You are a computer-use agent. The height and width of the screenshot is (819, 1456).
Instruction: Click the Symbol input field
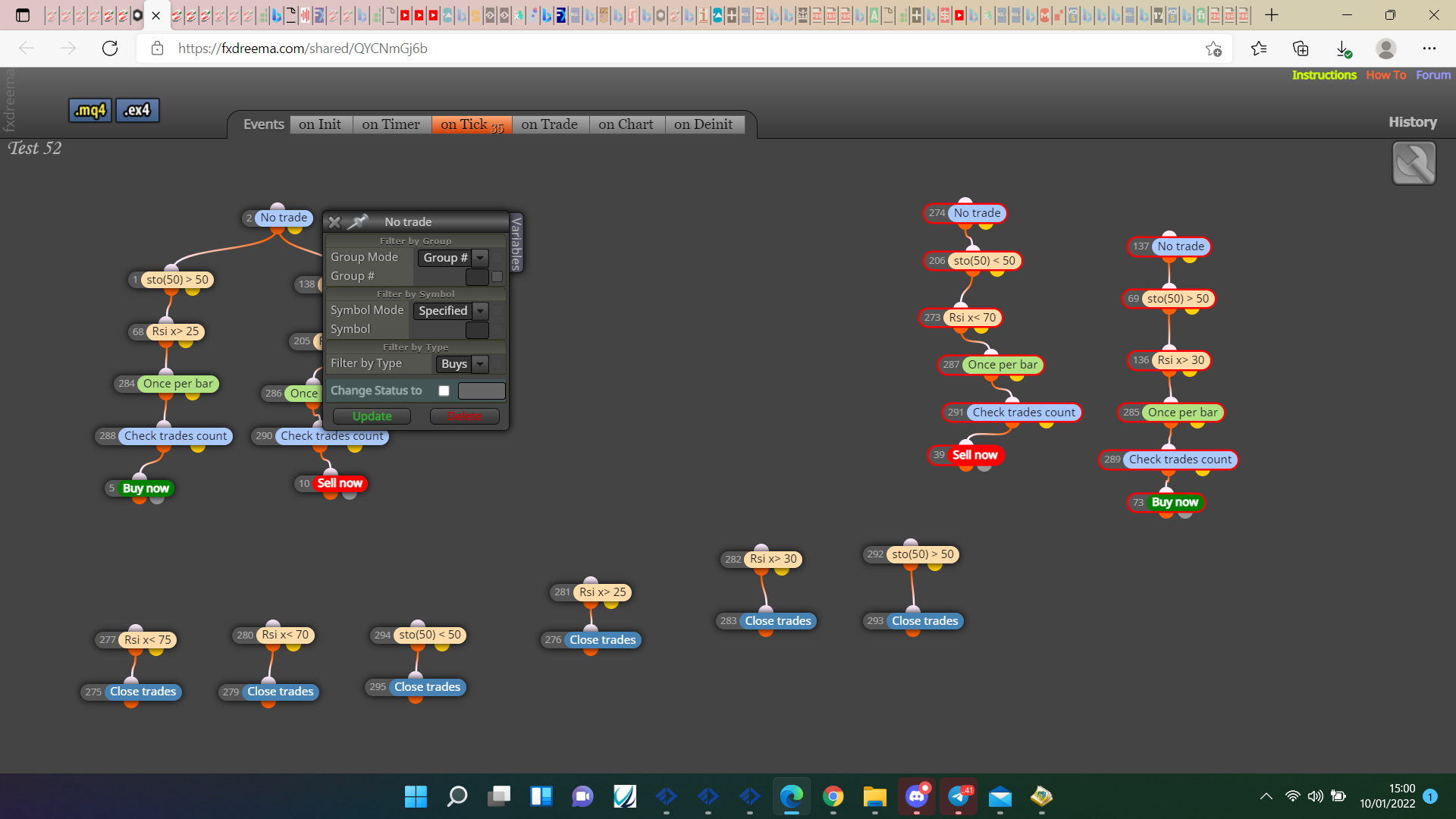pyautogui.click(x=477, y=330)
